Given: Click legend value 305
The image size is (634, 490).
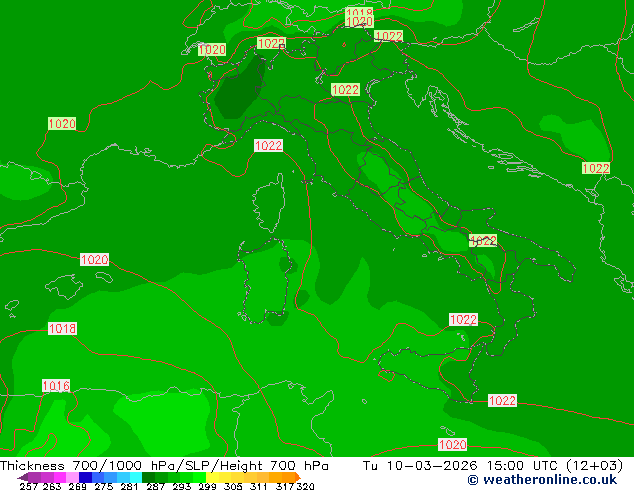Looking at the screenshot, I should 233,486.
